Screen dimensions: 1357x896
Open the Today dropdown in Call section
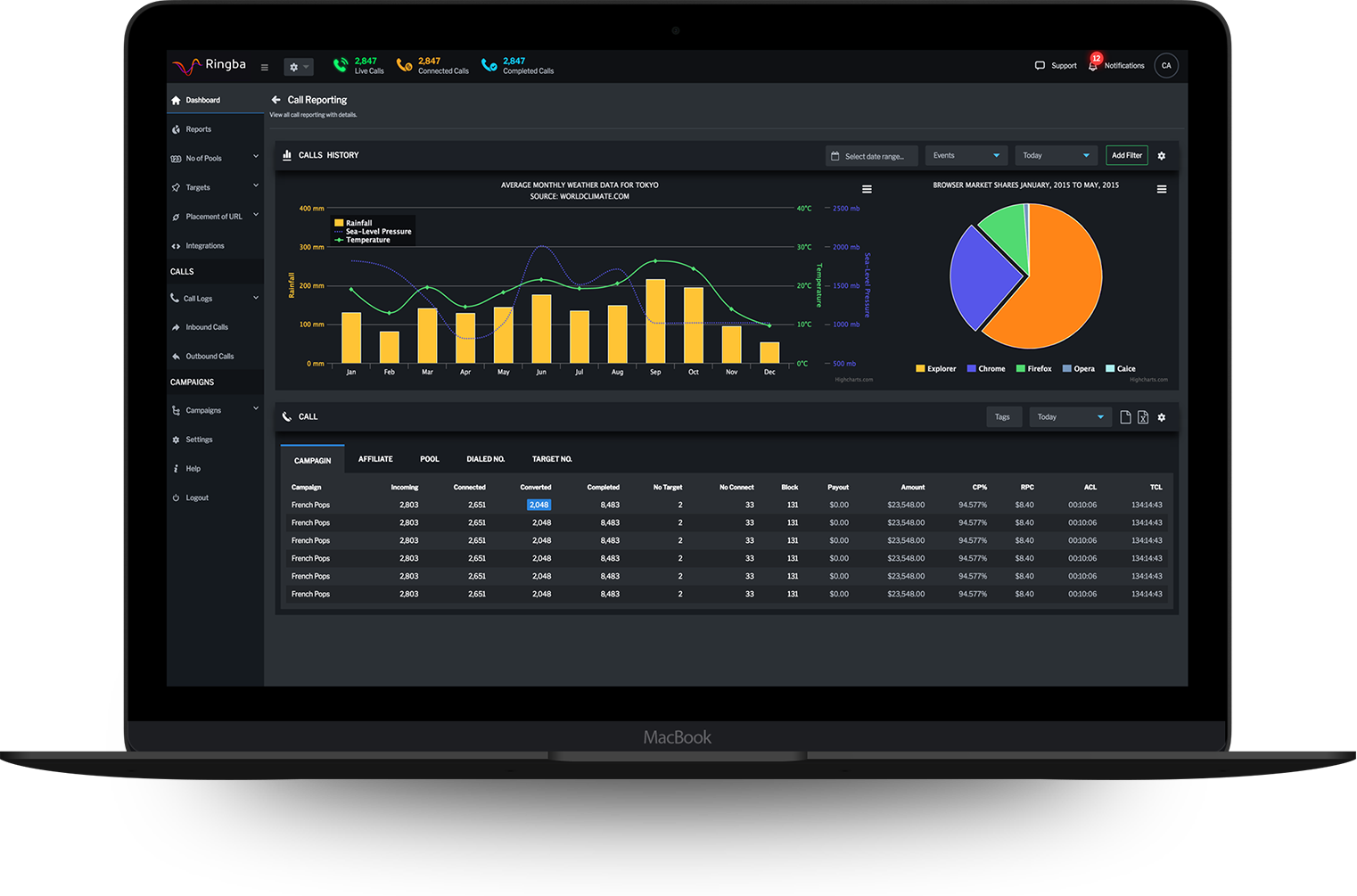tap(1070, 417)
